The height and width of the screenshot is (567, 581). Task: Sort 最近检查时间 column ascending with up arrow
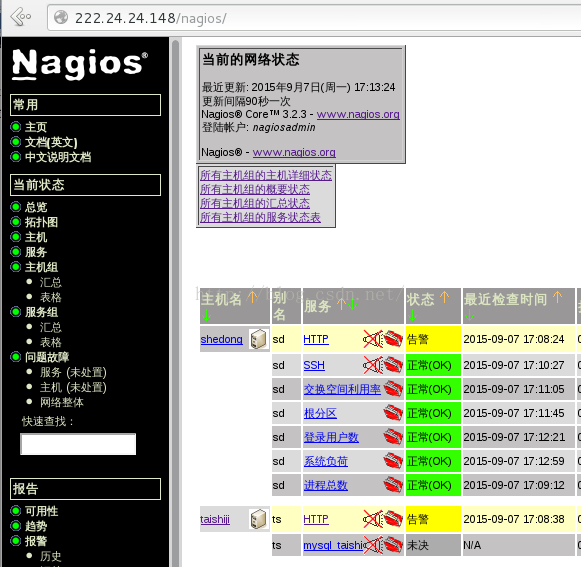coord(557,297)
